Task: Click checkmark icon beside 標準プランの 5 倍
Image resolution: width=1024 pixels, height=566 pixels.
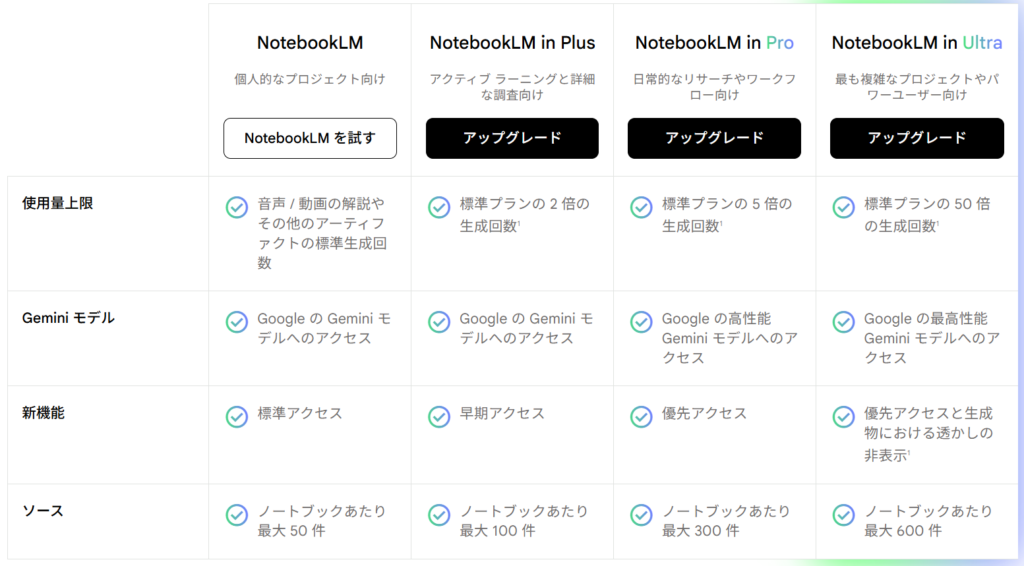Action: [x=641, y=207]
